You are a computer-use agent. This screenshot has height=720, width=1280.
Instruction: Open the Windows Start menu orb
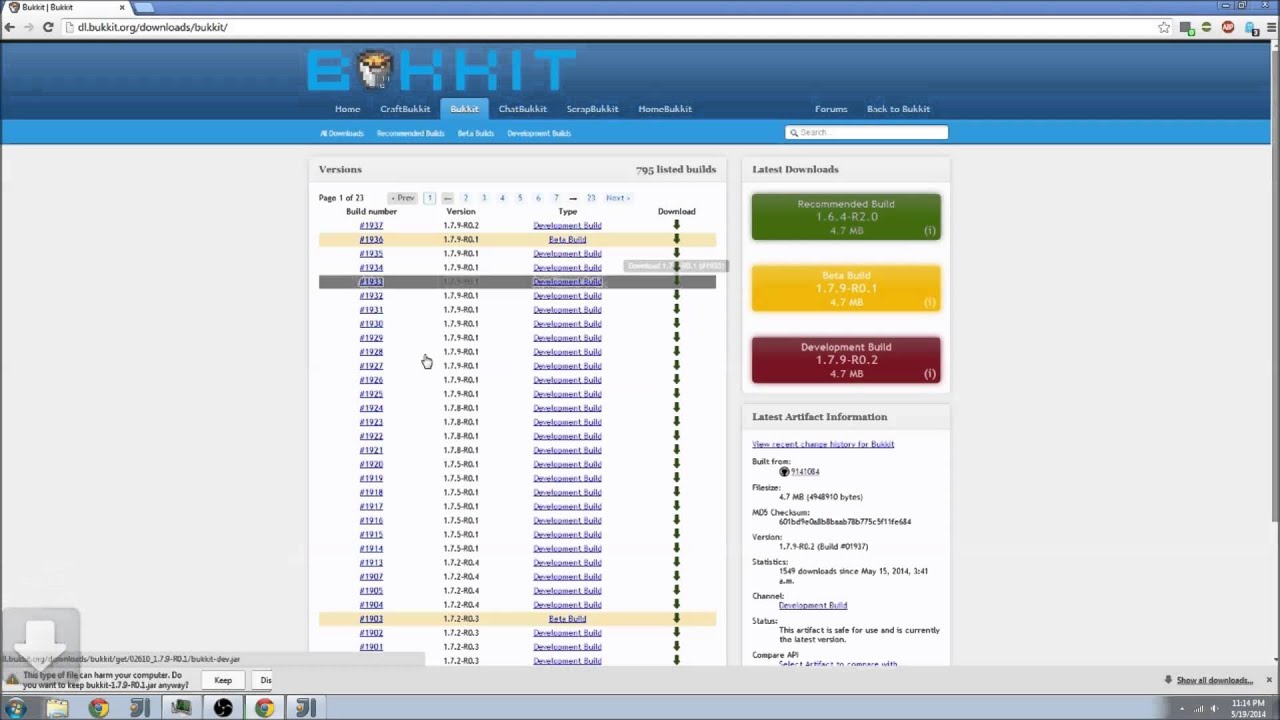[16, 708]
